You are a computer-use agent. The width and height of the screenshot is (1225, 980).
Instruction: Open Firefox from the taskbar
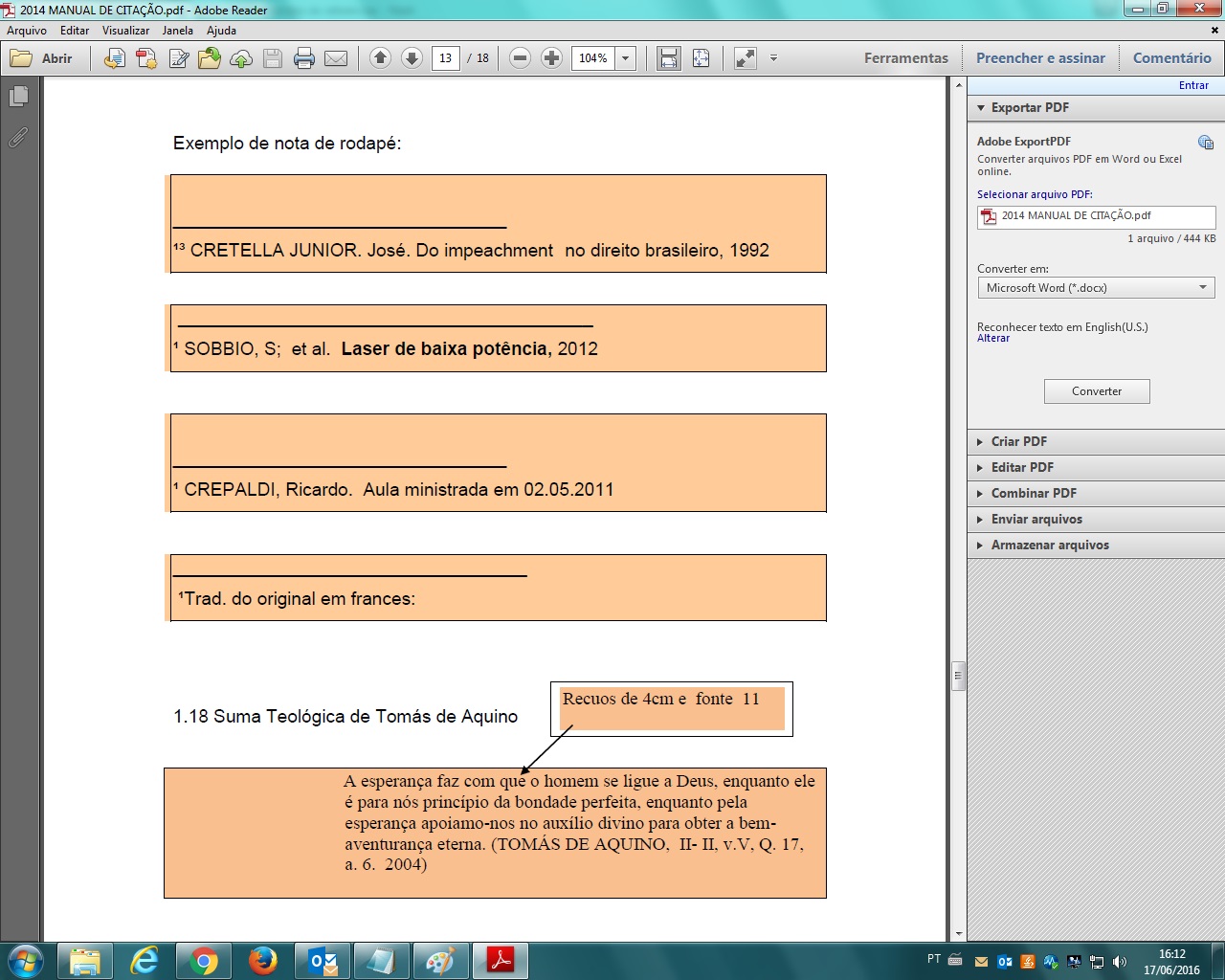(x=262, y=960)
